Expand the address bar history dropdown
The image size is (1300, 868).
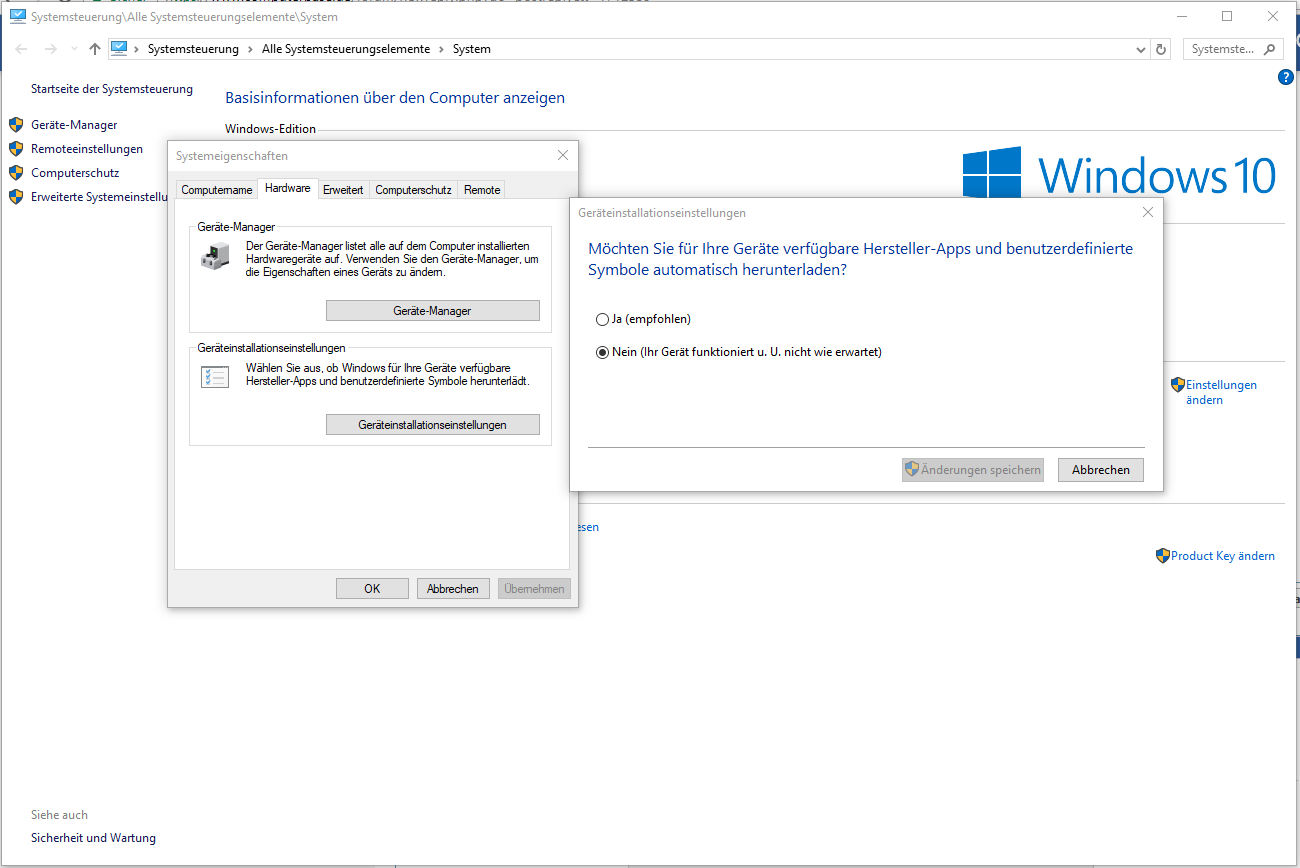click(1142, 49)
